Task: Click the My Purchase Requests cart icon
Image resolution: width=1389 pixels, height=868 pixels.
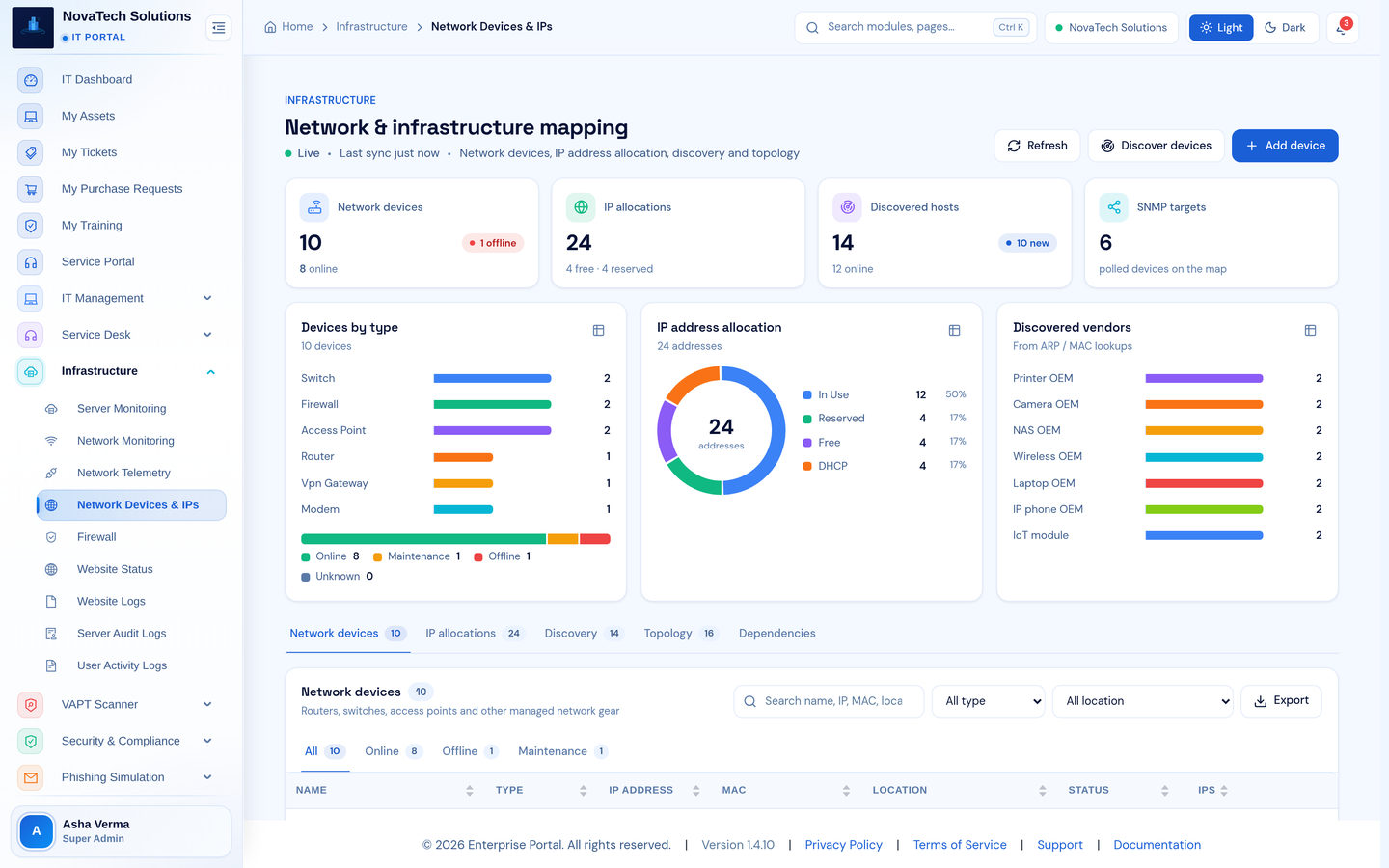Action: click(31, 189)
